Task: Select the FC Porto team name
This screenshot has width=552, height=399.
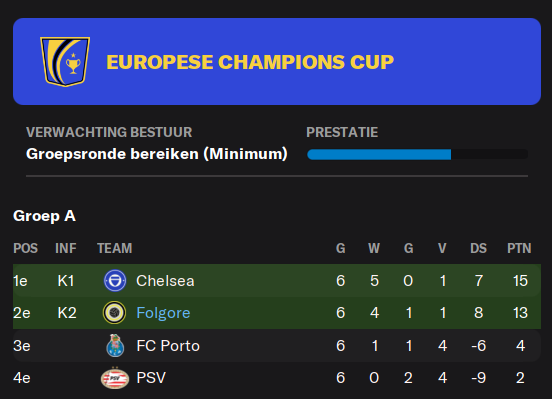Action: [x=168, y=345]
